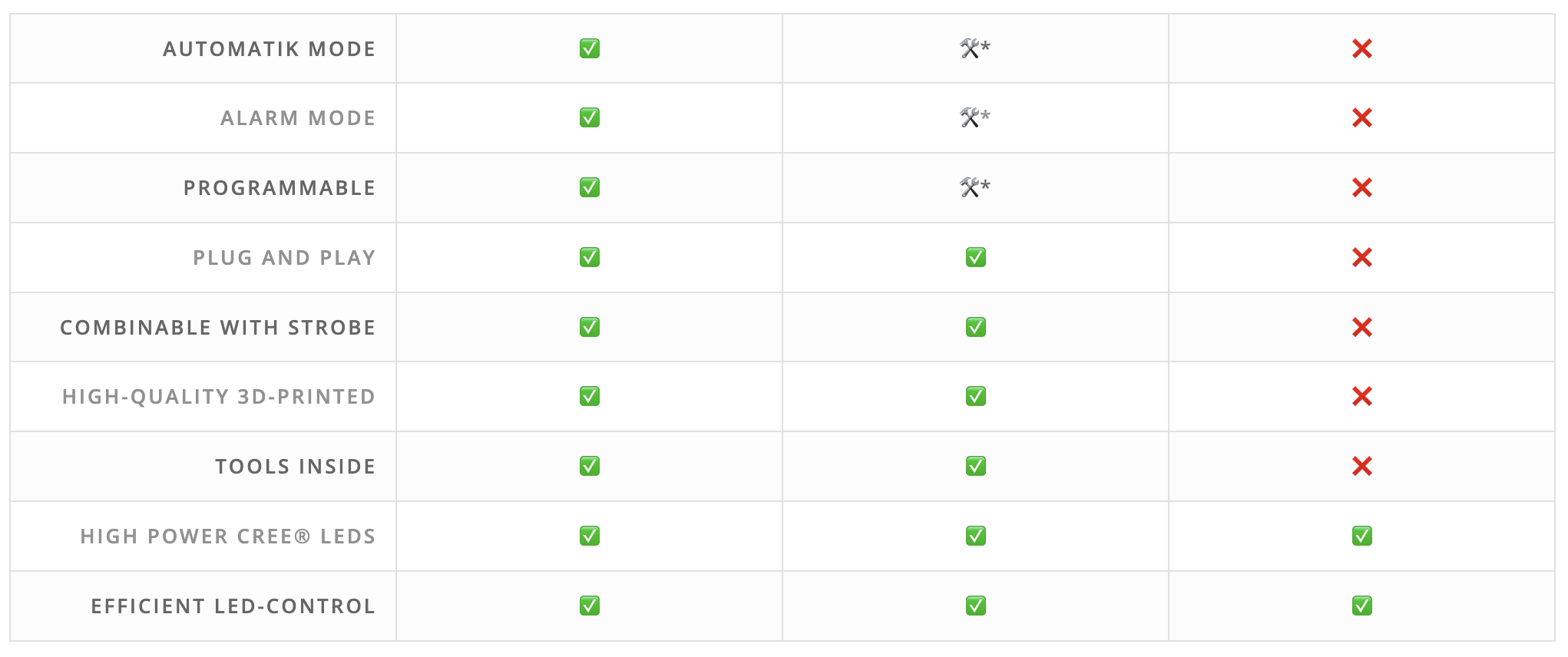Click the COMBINABLE WITH STROBE label
Viewport: 1568px width, 657px height.
[x=218, y=328]
